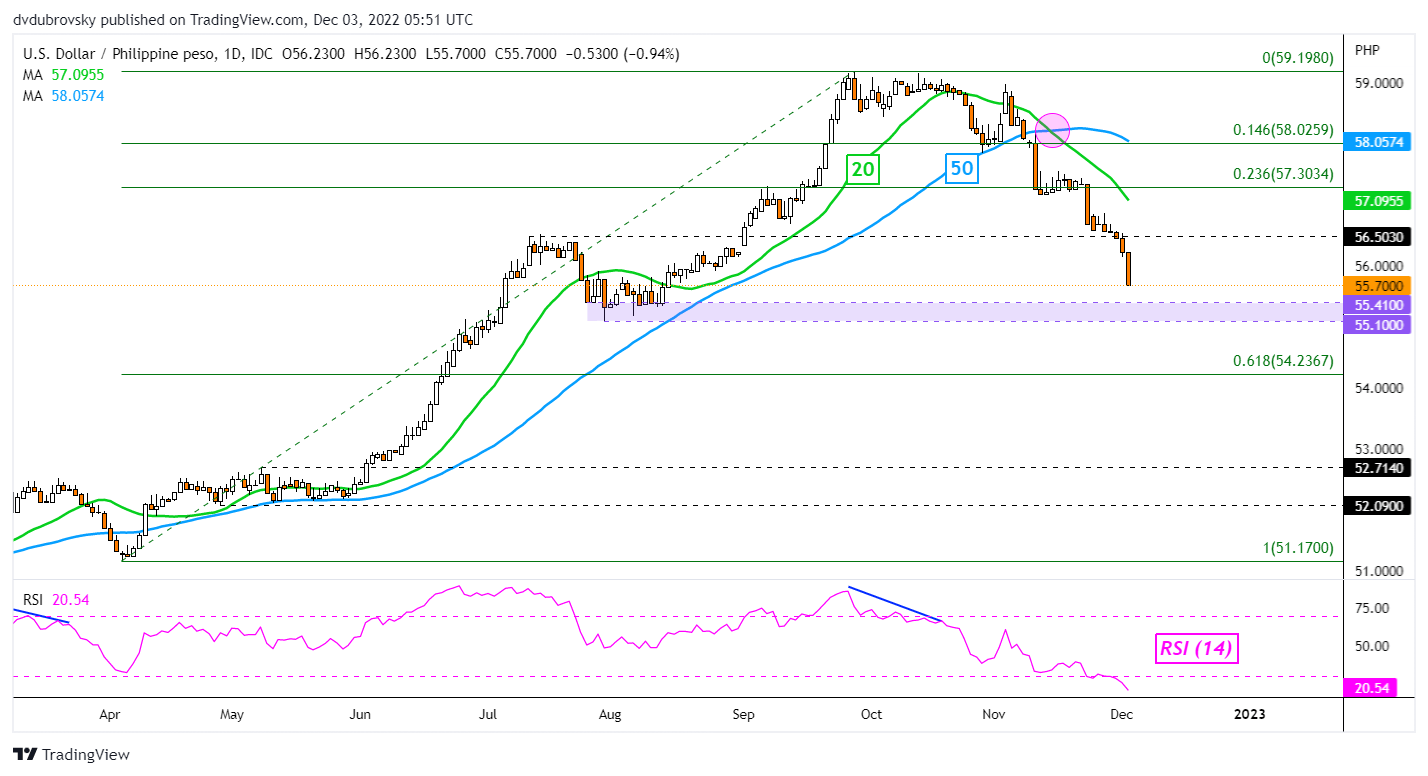Viewport: 1428px width, 776px height.
Task: Click the PHP currency label on price axis
Action: (1366, 50)
